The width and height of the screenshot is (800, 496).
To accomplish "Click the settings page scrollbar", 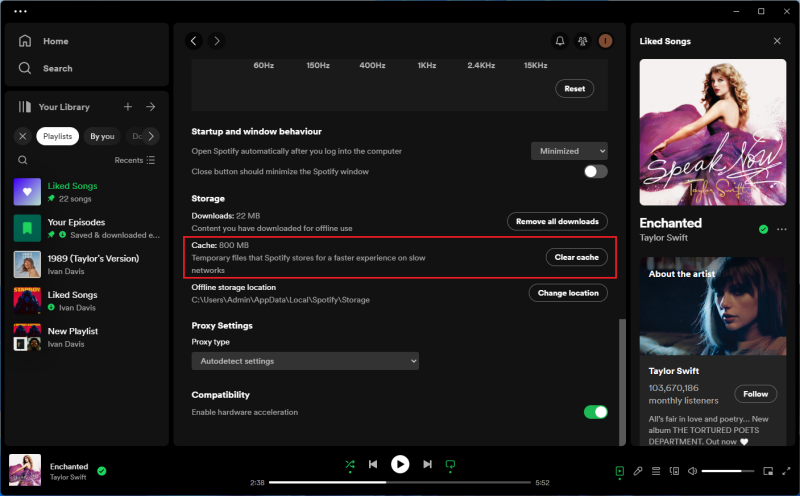I will point(622,382).
